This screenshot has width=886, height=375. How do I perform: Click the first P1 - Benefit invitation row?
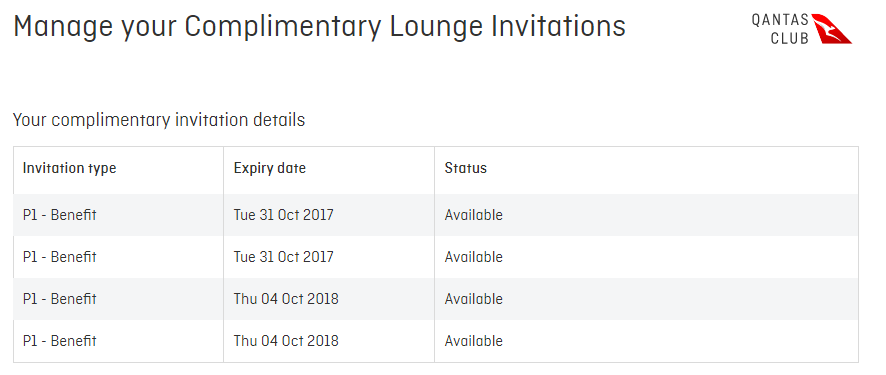pyautogui.click(x=436, y=215)
